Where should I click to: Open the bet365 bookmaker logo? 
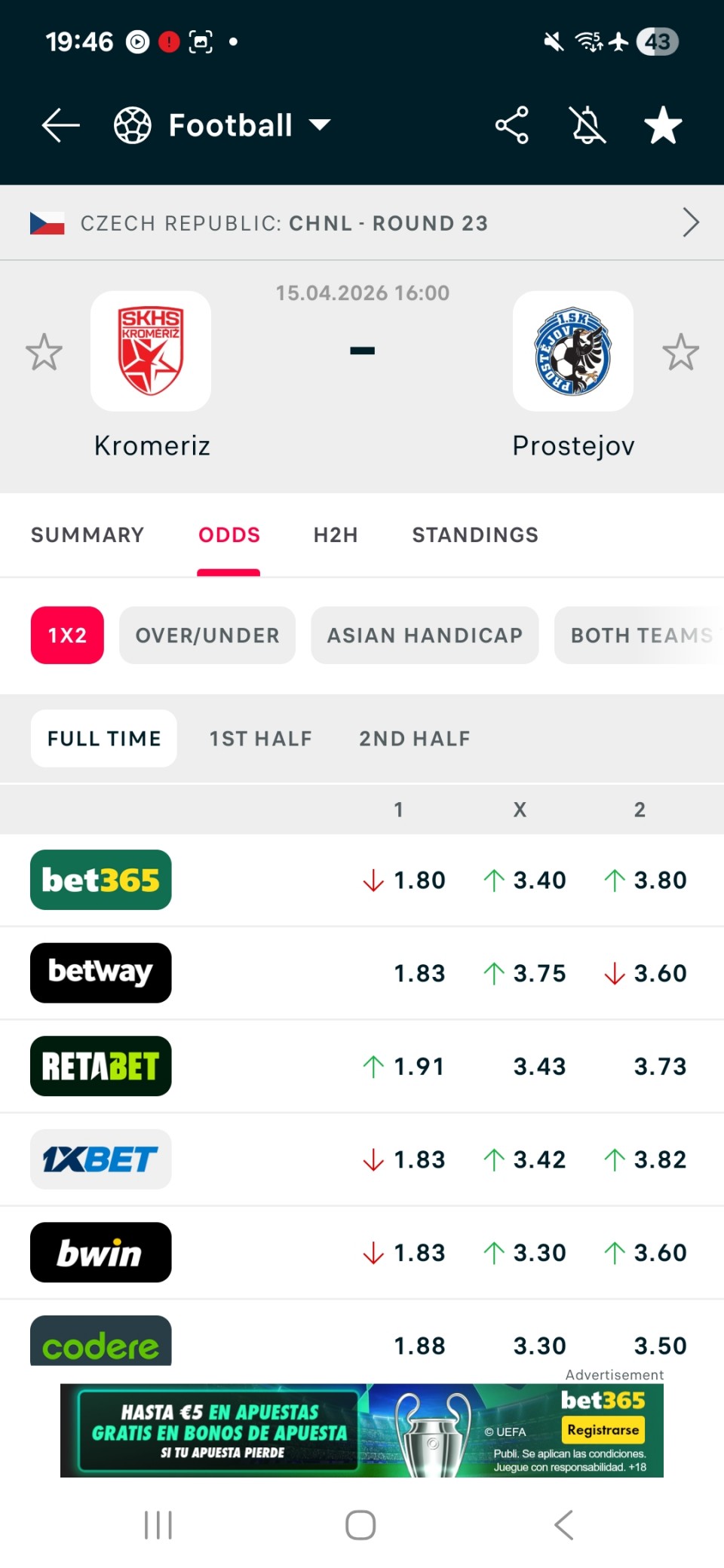click(x=101, y=880)
